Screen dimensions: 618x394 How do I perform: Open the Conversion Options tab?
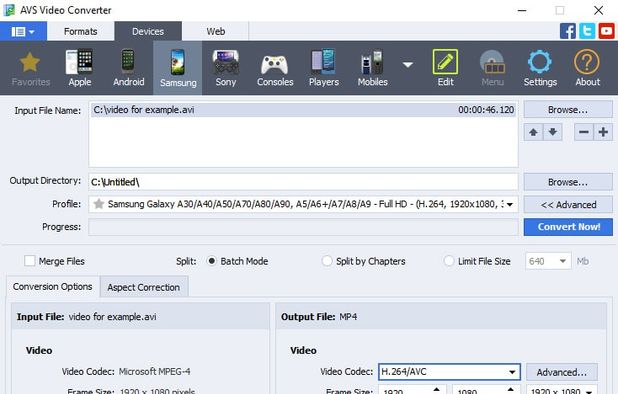coord(52,286)
